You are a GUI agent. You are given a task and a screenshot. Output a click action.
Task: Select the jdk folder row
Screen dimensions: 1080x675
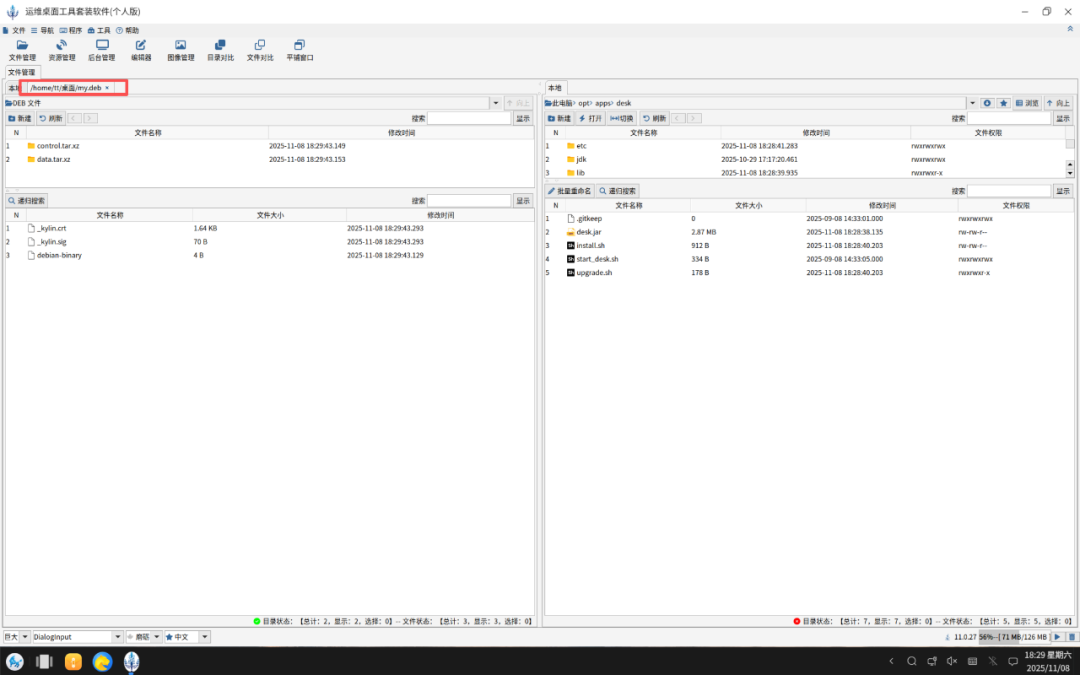click(x=804, y=159)
